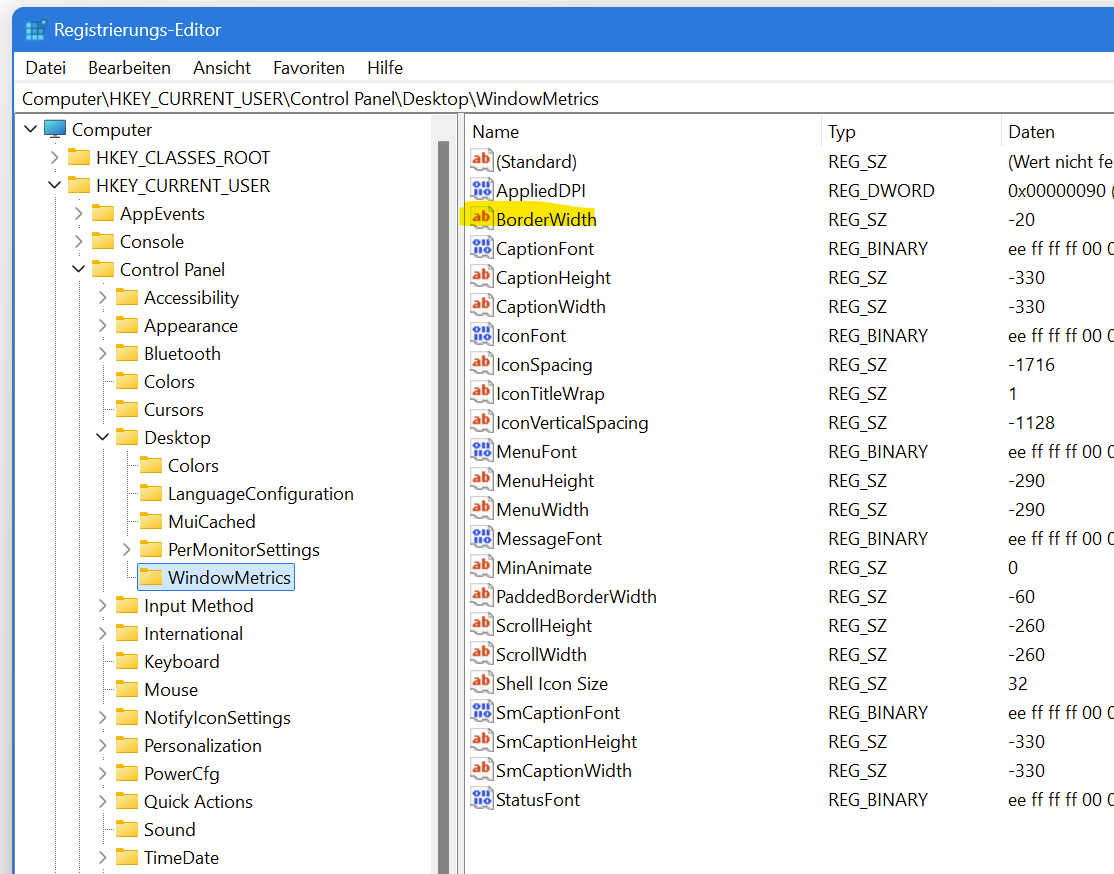Click the Registry Editor app icon in title bar
The width and height of the screenshot is (1114, 874).
(35, 30)
